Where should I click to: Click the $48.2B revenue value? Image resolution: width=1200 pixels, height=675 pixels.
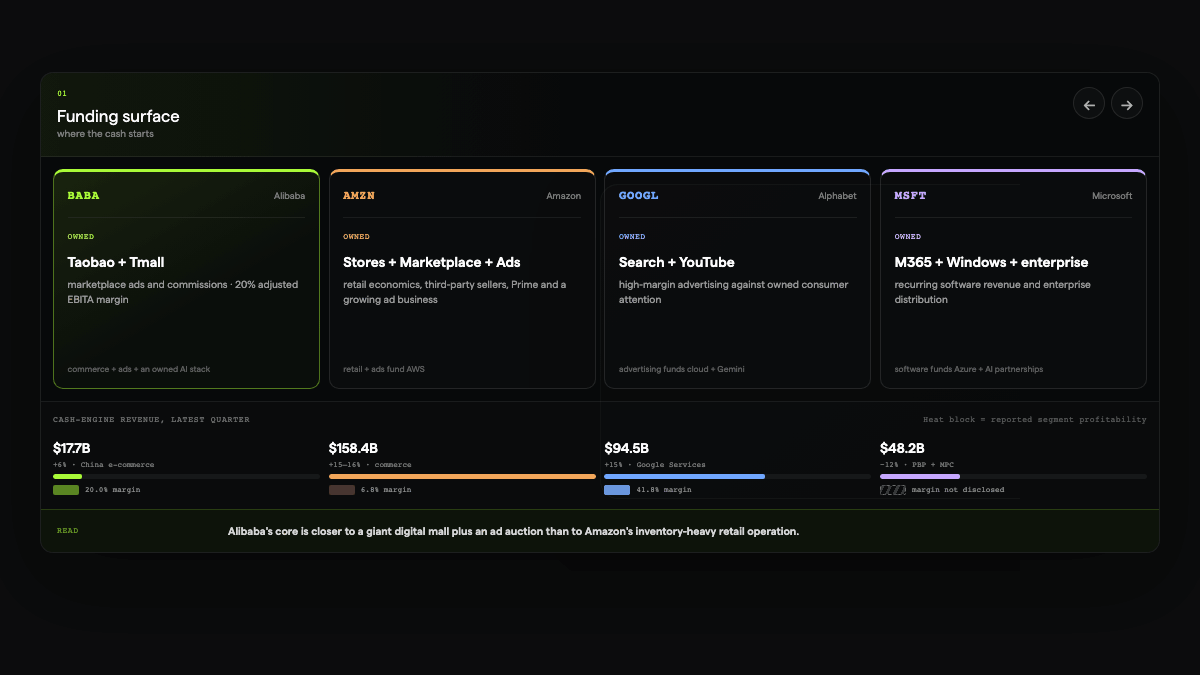click(x=902, y=448)
